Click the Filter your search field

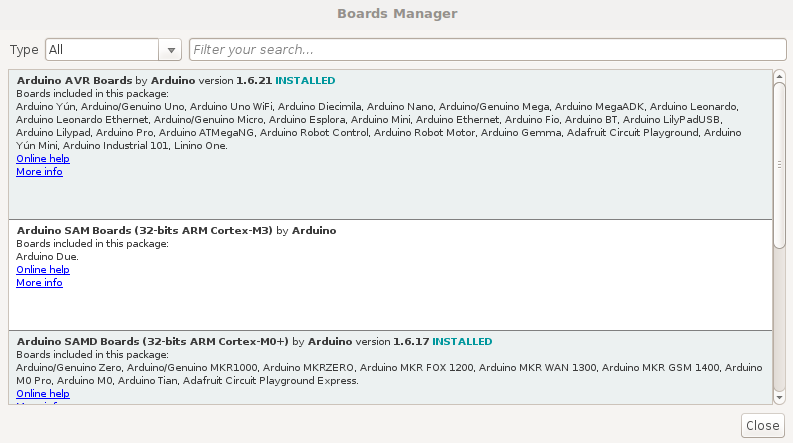pyautogui.click(x=488, y=50)
